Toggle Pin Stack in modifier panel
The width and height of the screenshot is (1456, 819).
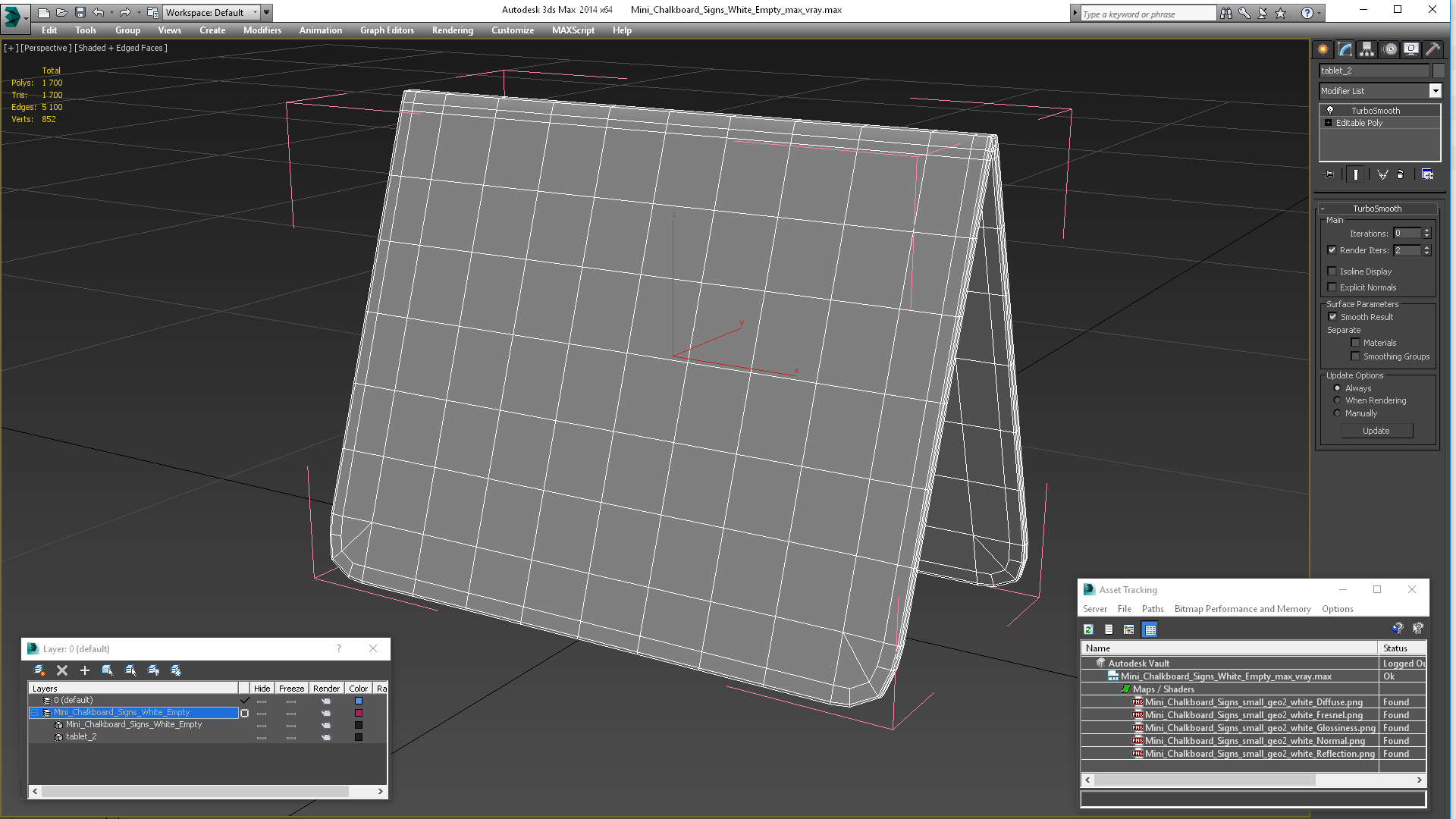click(1329, 174)
